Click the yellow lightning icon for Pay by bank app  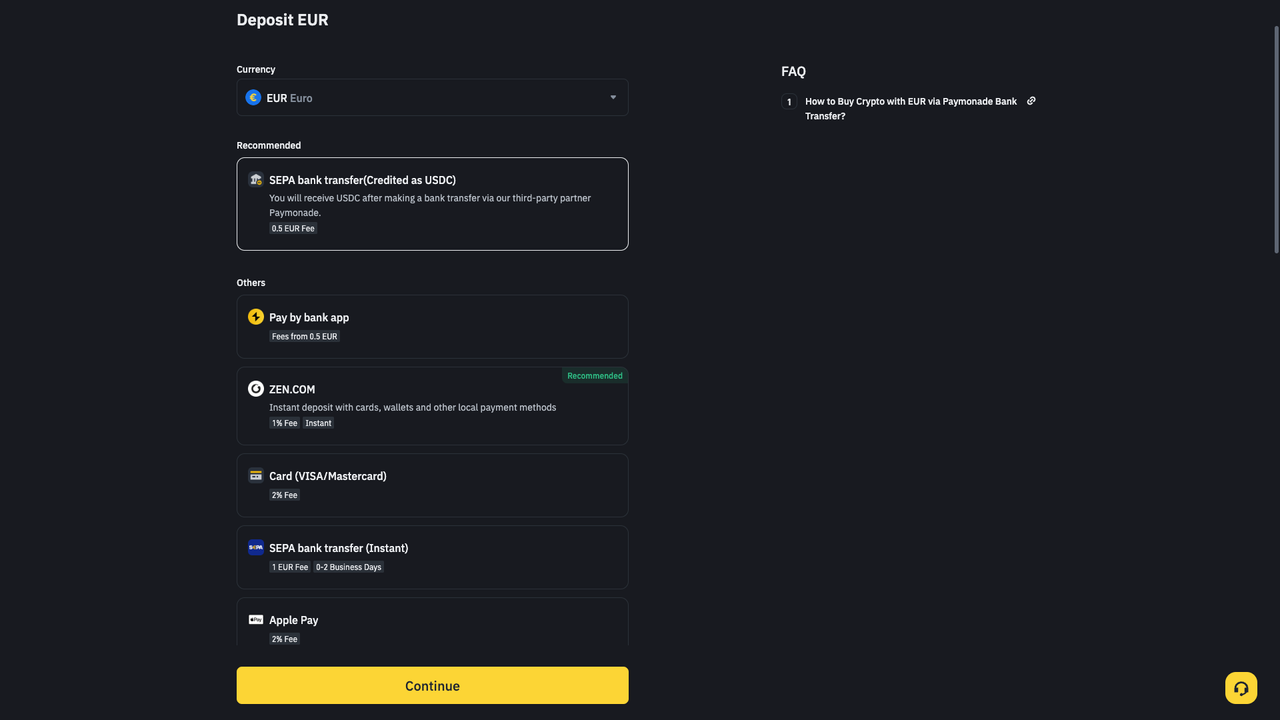[256, 316]
